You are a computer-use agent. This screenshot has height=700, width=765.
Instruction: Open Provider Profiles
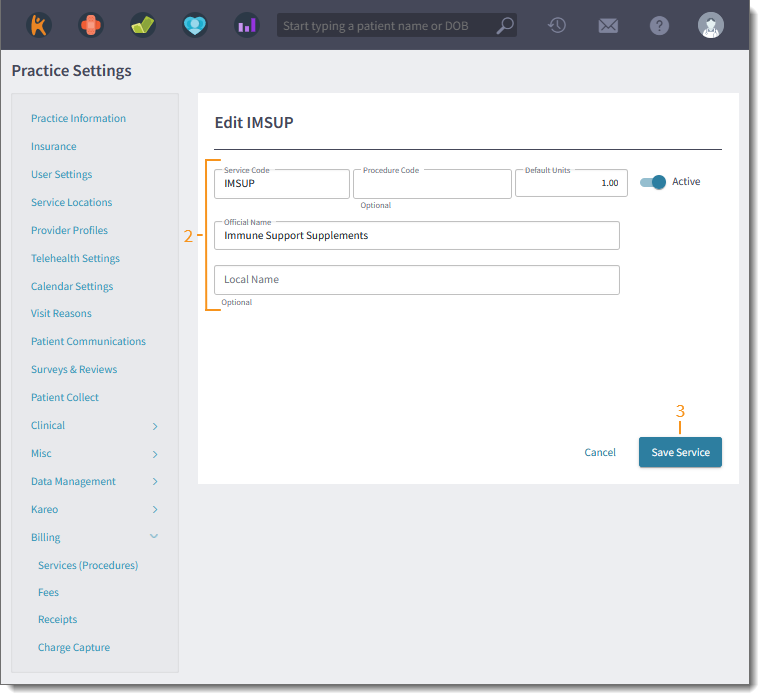pyautogui.click(x=69, y=230)
